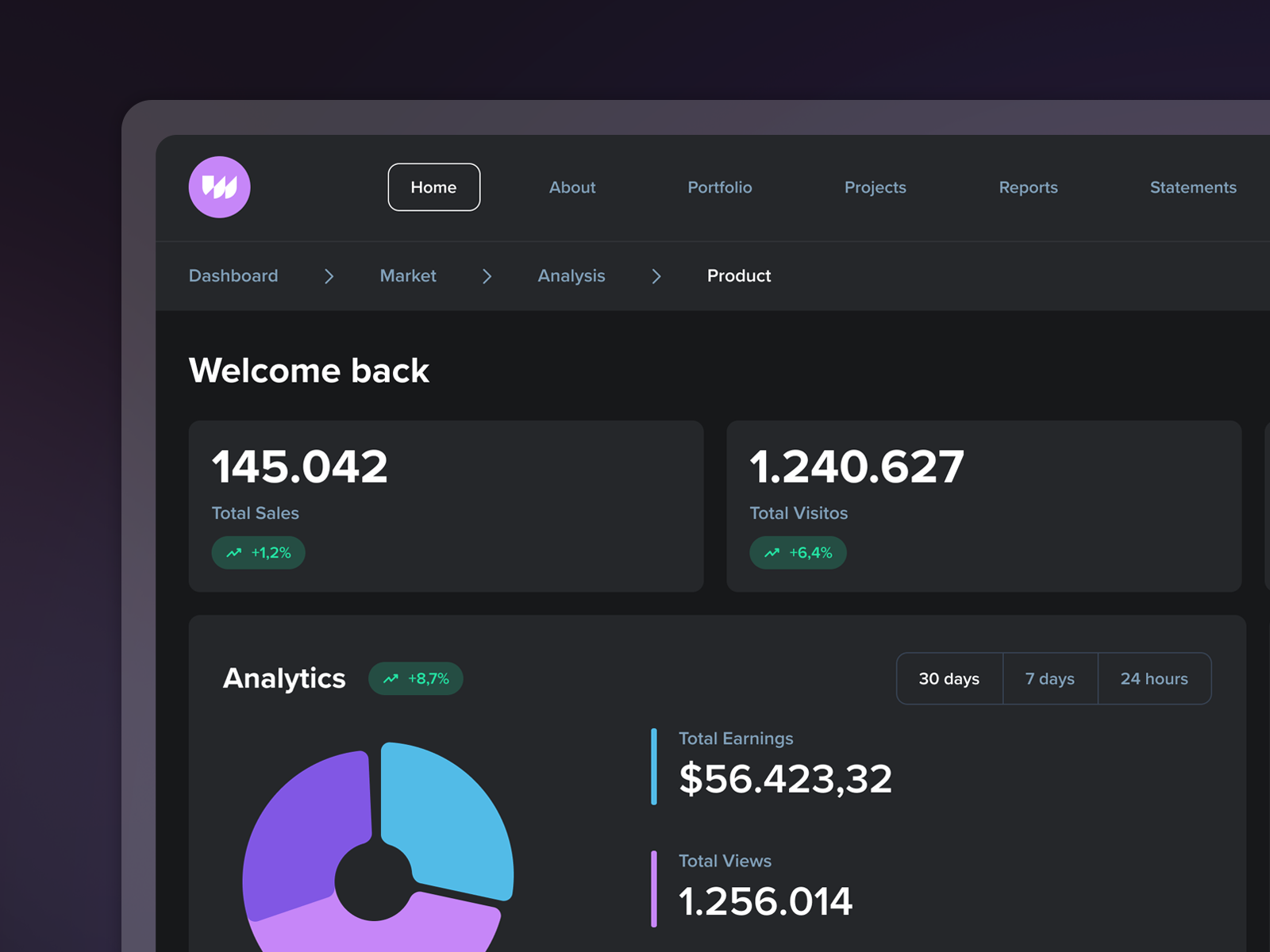Go back to Dashboard via breadcrumb
The width and height of the screenshot is (1270, 952).
click(x=233, y=276)
